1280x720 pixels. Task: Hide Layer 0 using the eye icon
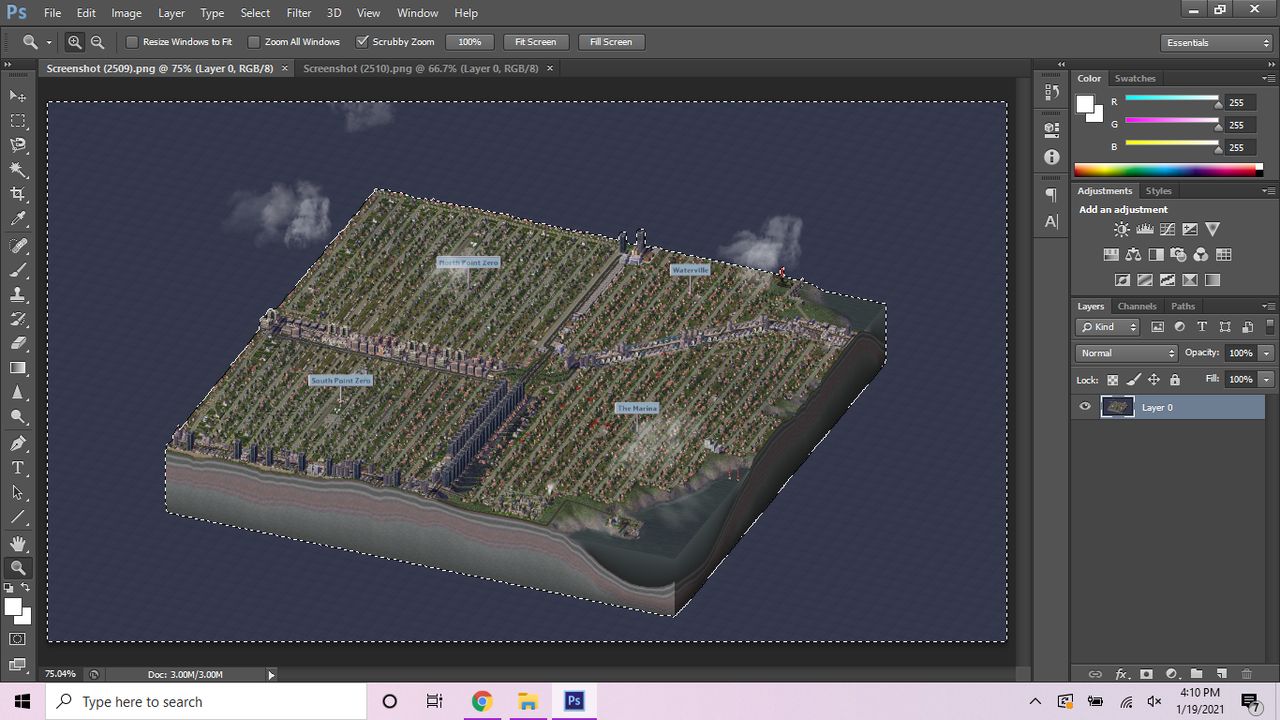click(x=1085, y=407)
